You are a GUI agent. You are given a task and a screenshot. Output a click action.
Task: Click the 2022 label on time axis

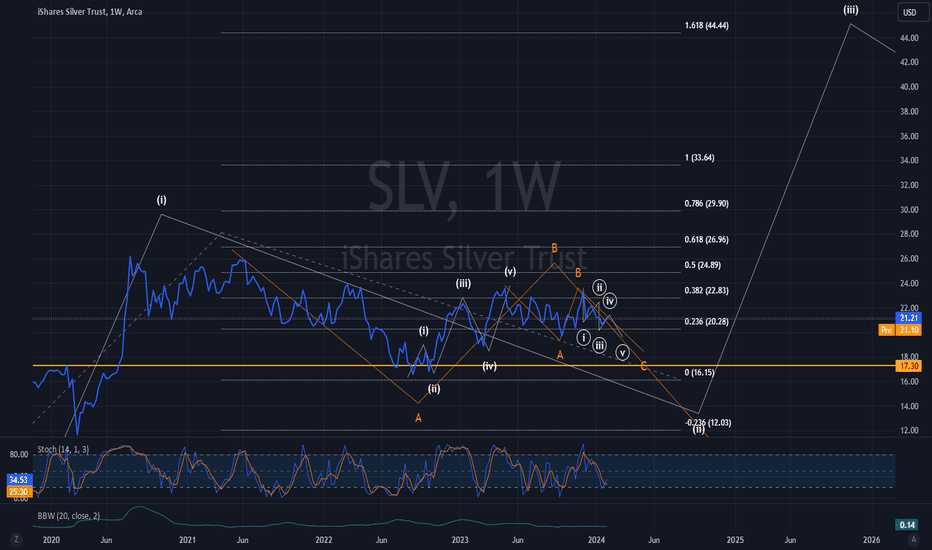pos(323,540)
